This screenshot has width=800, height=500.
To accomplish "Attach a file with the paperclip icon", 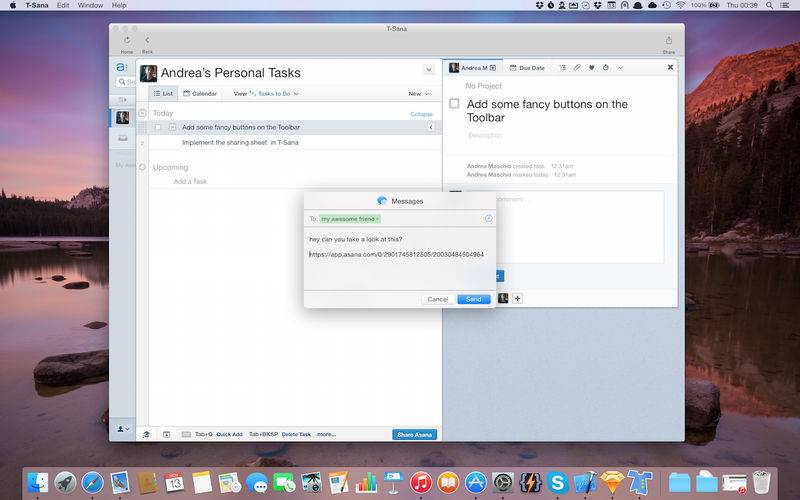I will pyautogui.click(x=577, y=67).
